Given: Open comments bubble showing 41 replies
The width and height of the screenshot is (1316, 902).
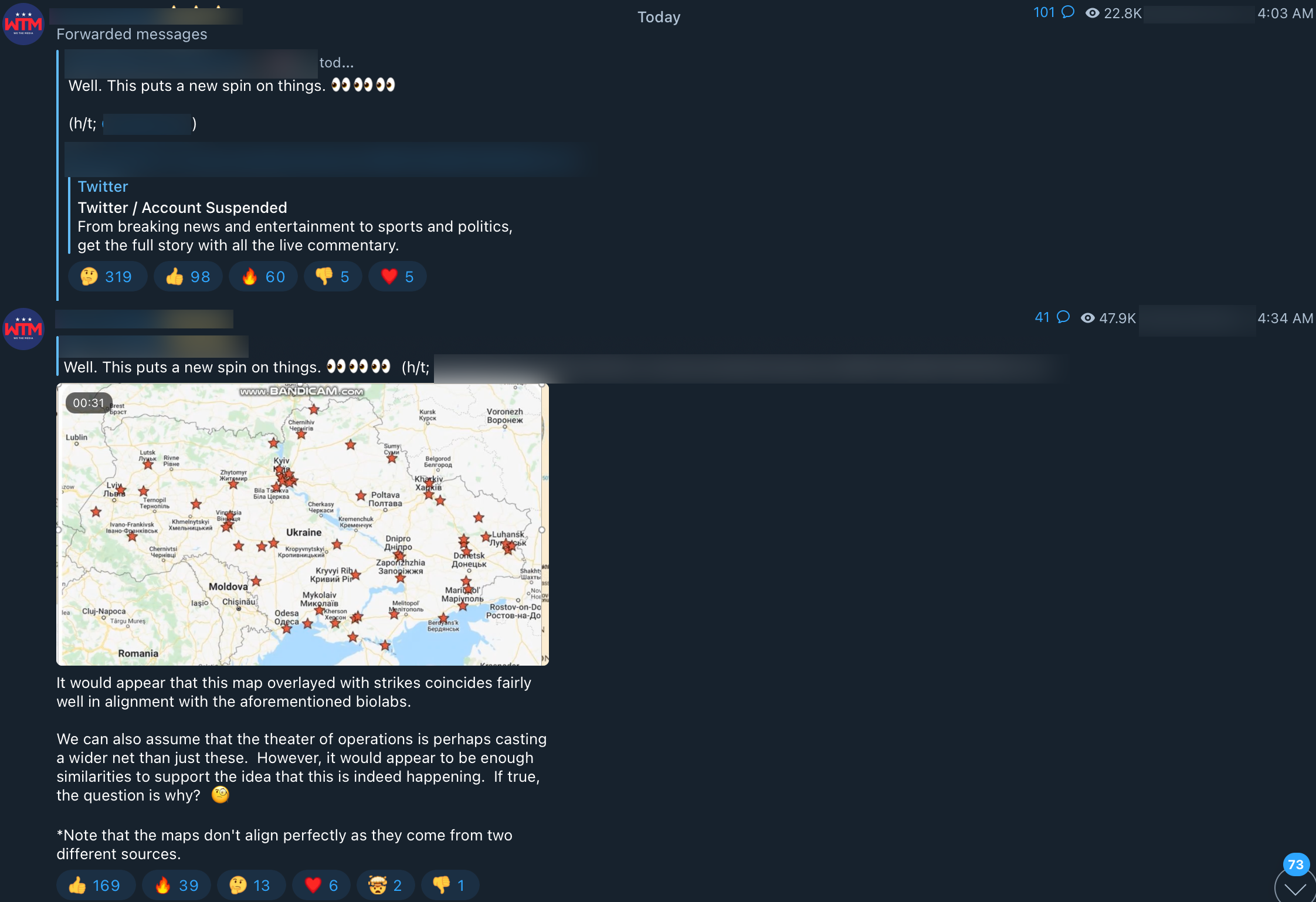Looking at the screenshot, I should [1052, 317].
